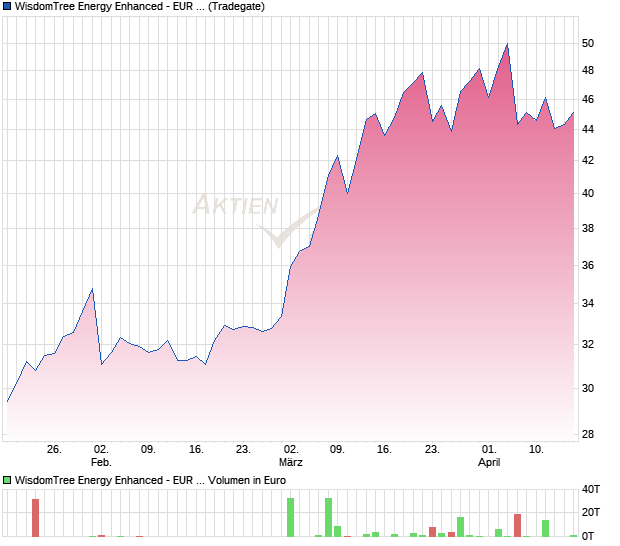Viewport: 620px width, 546px height.
Task: Click the red volume bar in April
Action: 518,525
